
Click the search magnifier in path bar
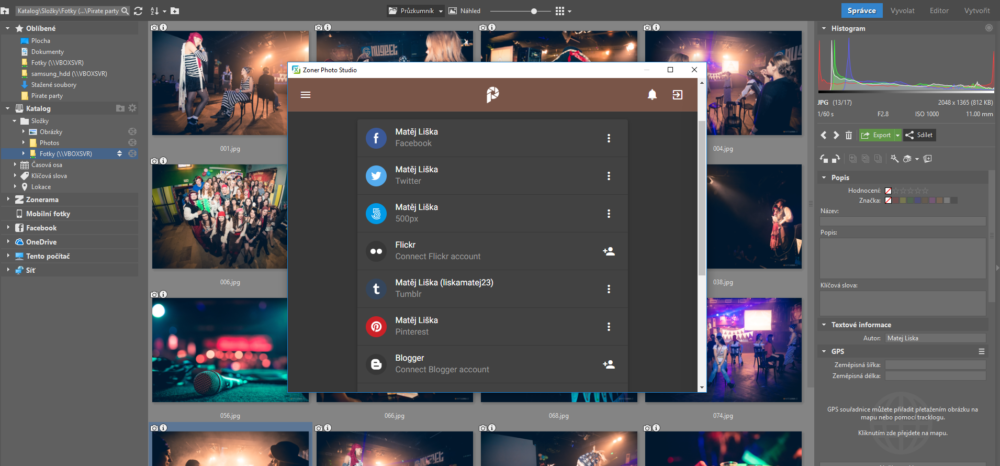click(x=124, y=11)
